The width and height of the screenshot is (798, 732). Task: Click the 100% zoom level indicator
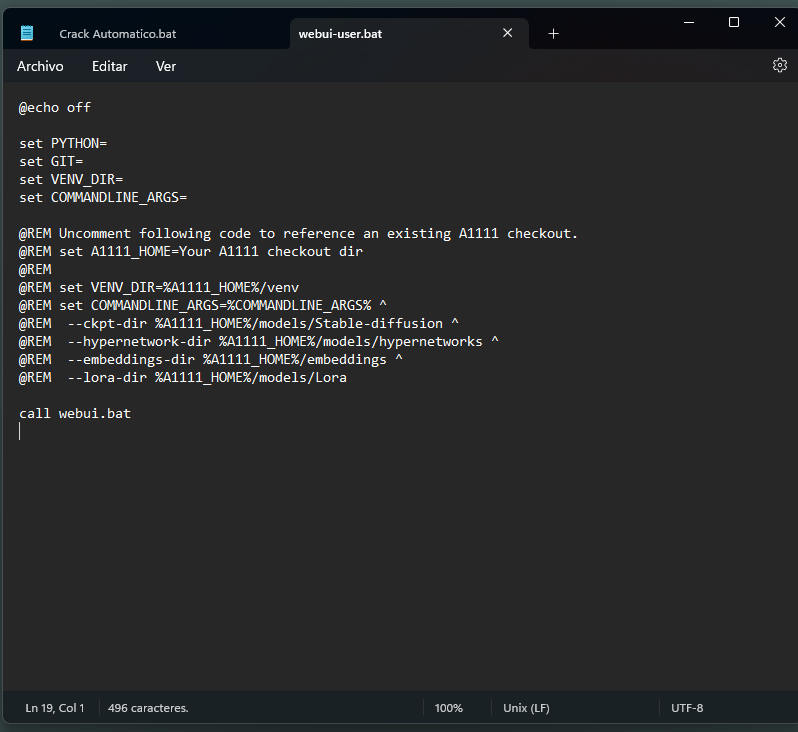(x=448, y=708)
